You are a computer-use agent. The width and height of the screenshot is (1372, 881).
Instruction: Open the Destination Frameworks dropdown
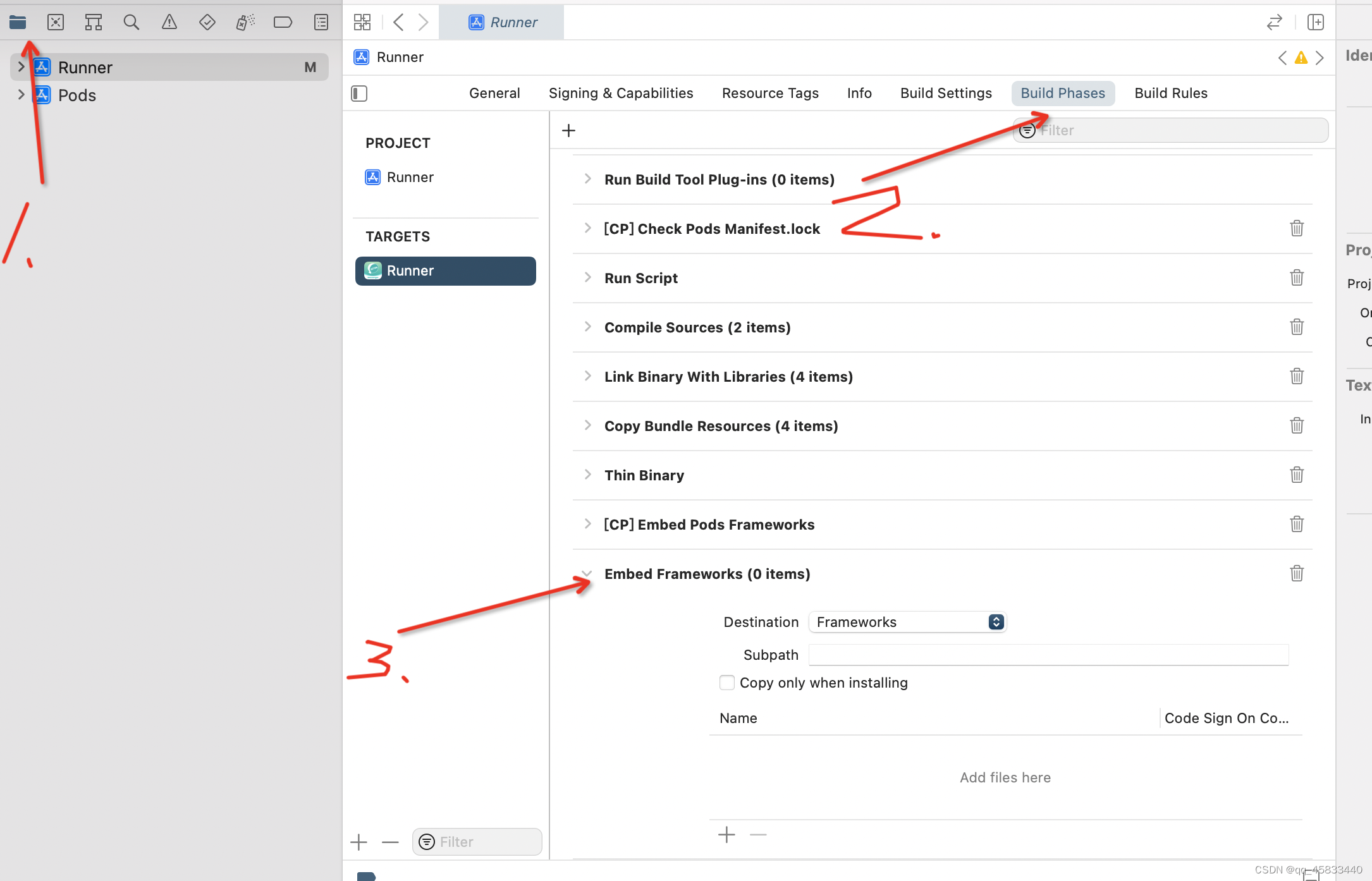coord(907,622)
